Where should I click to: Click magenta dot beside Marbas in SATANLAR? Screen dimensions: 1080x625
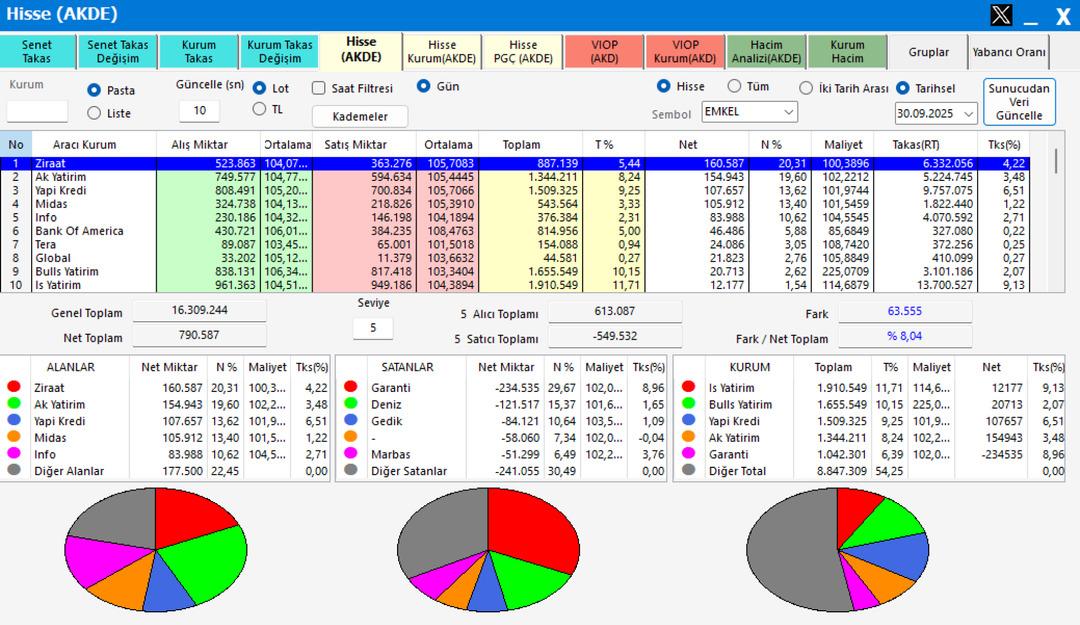coord(350,454)
